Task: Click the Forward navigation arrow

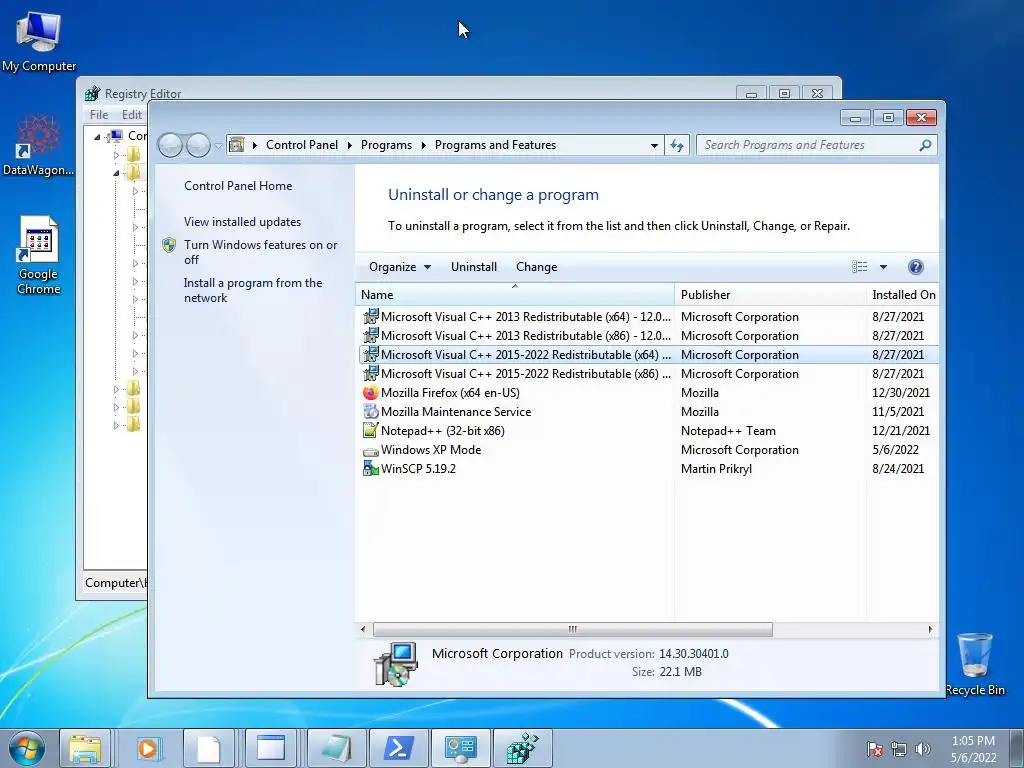Action: coord(198,145)
